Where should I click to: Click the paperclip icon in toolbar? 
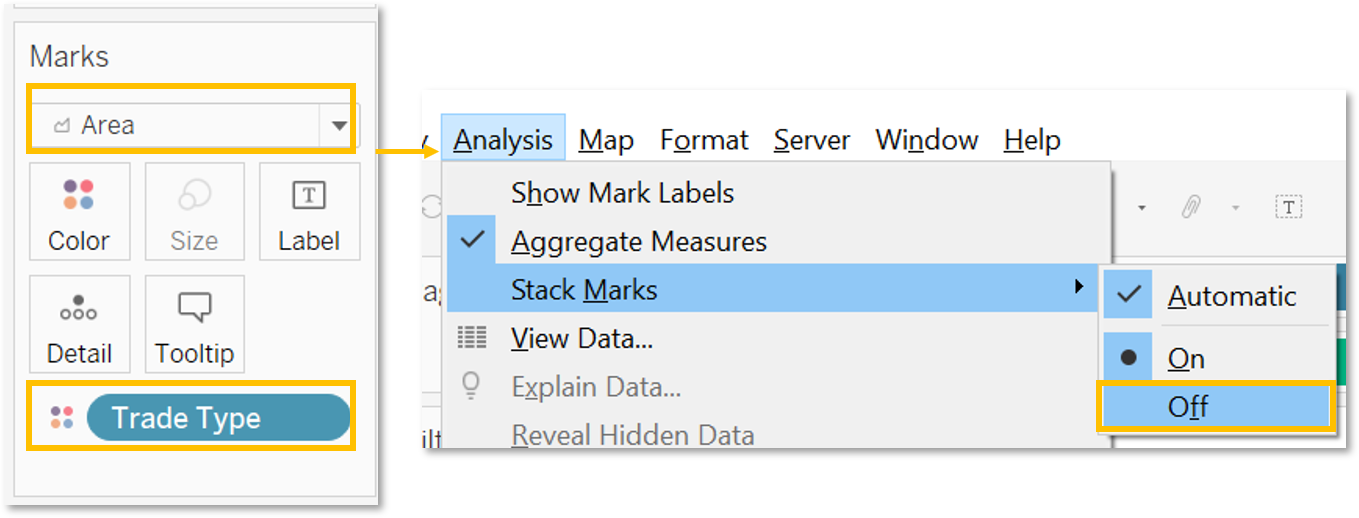click(x=1190, y=207)
